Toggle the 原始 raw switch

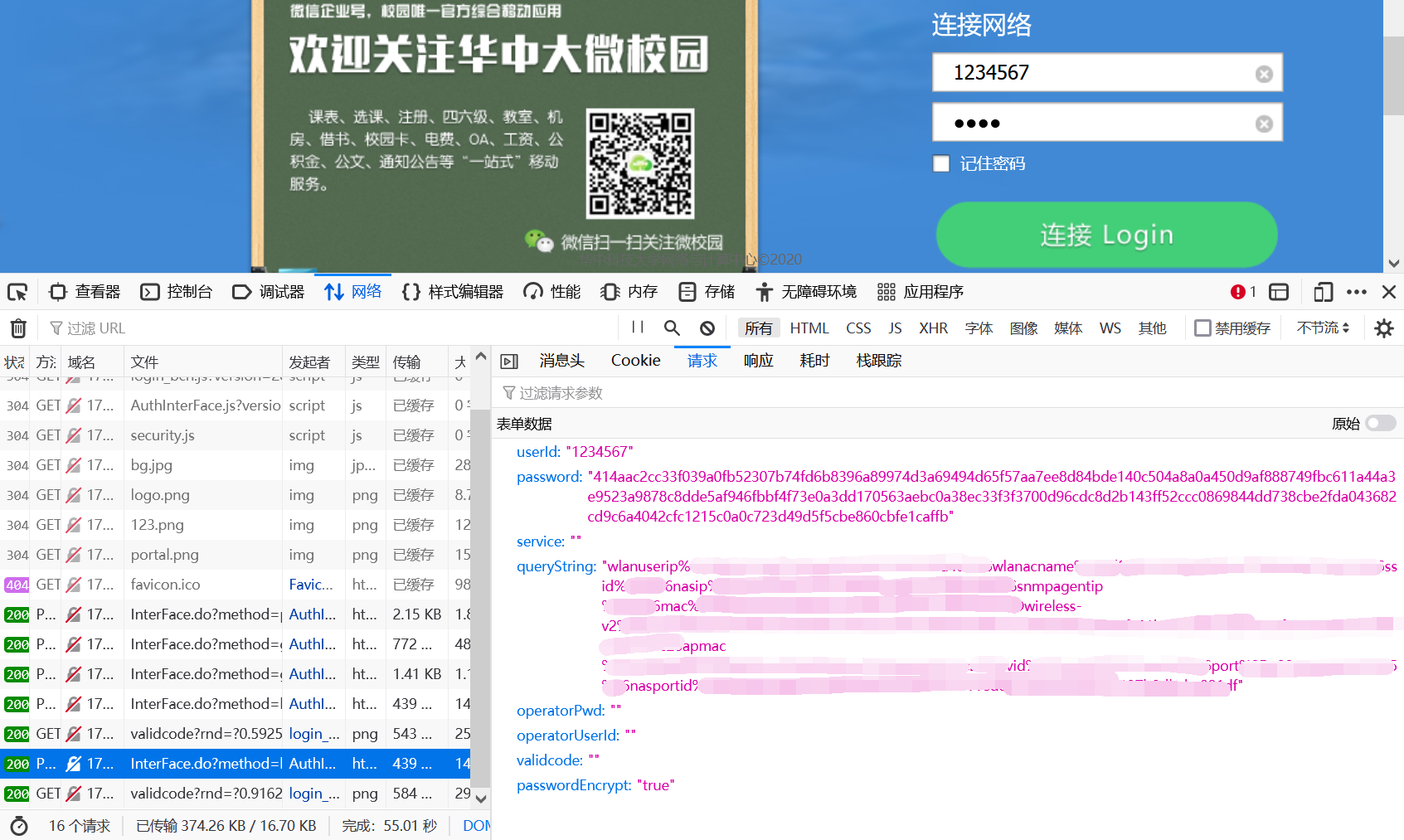tap(1381, 424)
